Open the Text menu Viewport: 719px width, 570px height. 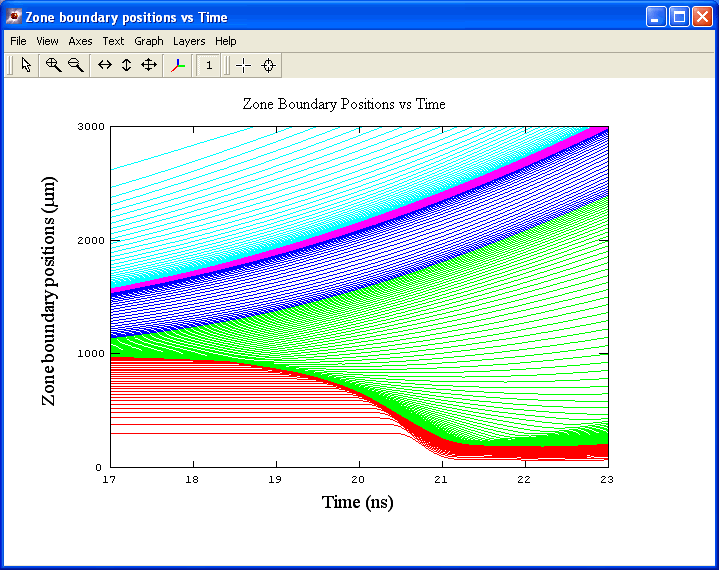(113, 41)
